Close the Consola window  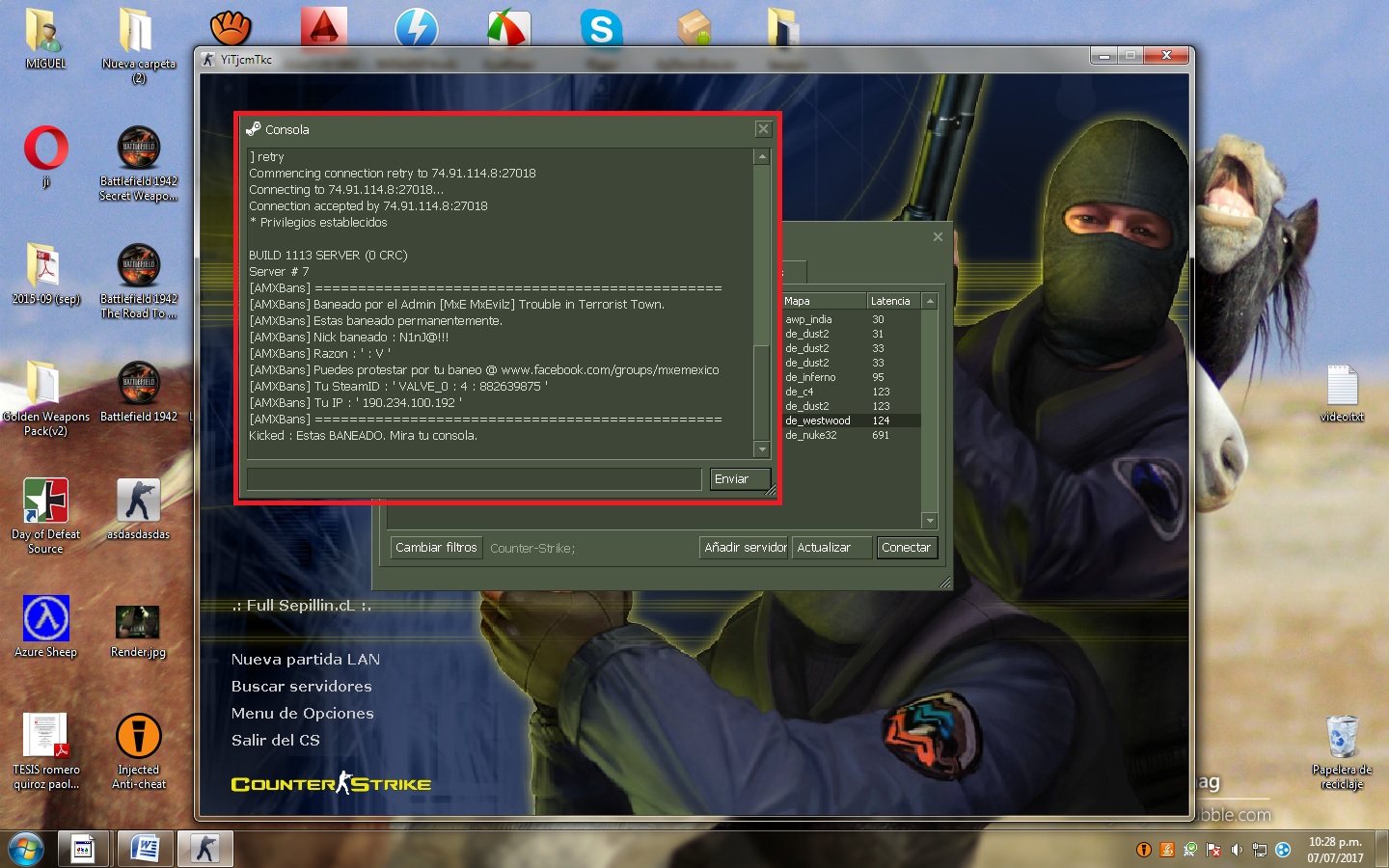pyautogui.click(x=763, y=129)
